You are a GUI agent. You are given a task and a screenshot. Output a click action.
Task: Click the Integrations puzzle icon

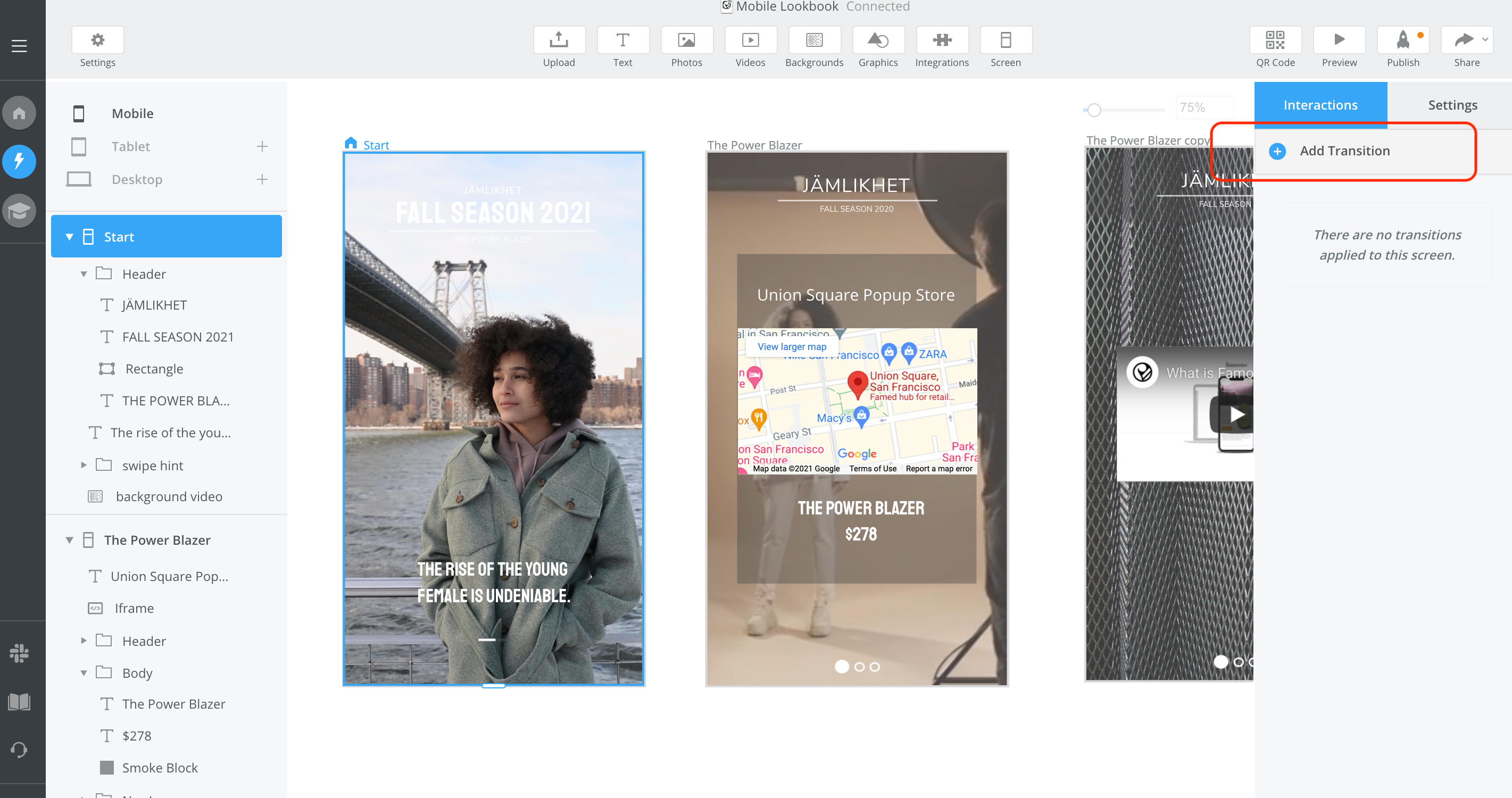[942, 40]
